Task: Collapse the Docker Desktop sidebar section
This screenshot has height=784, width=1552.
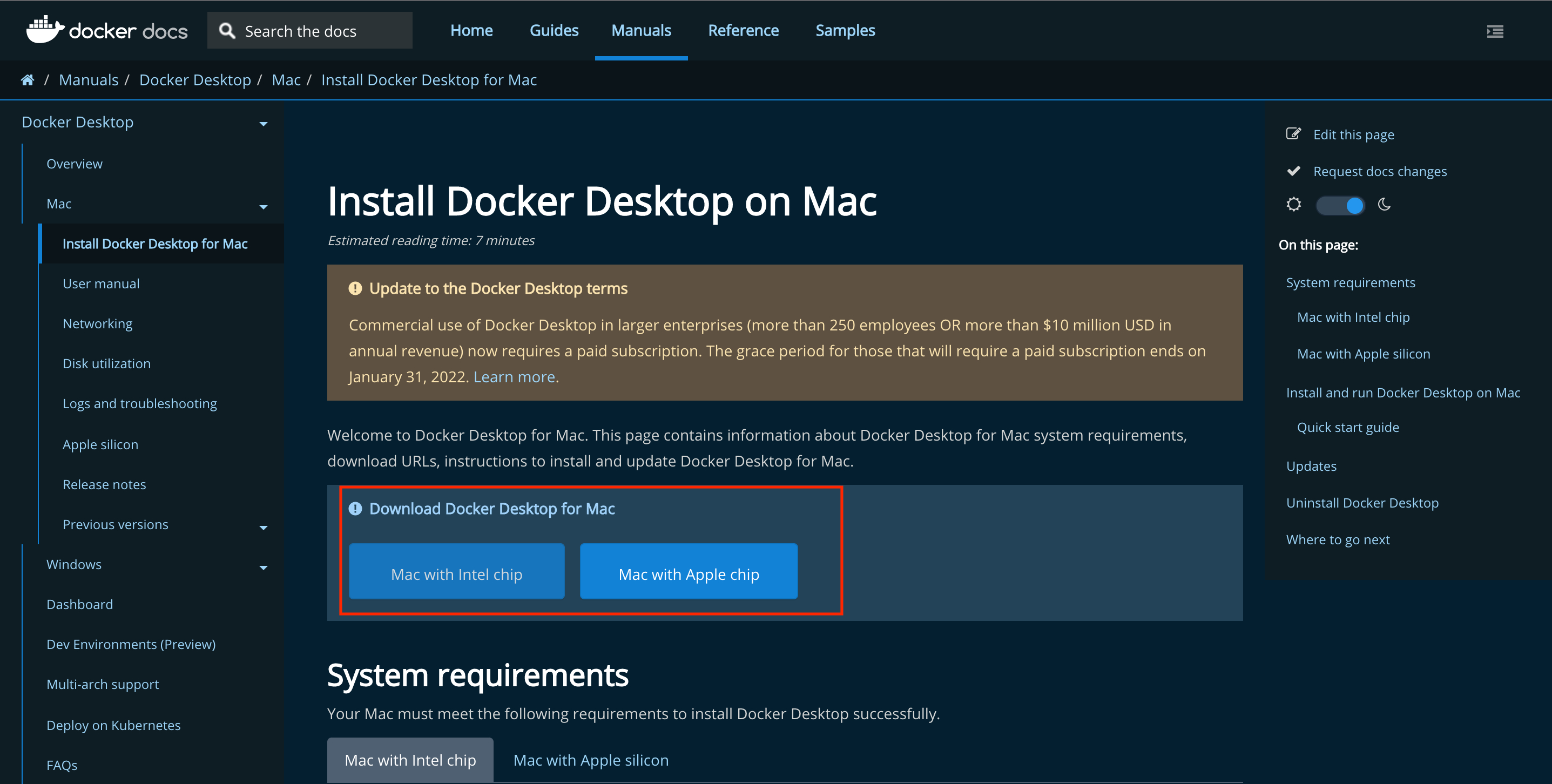Action: [264, 124]
